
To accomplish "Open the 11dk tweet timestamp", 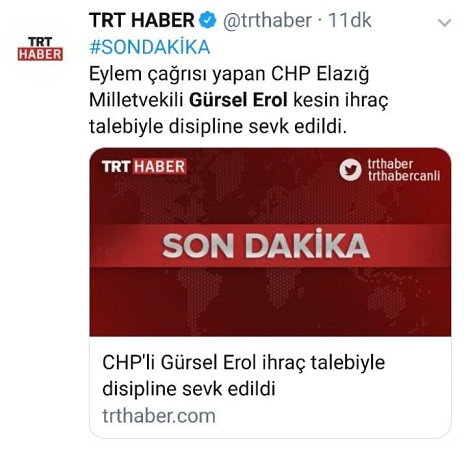I will point(350,20).
